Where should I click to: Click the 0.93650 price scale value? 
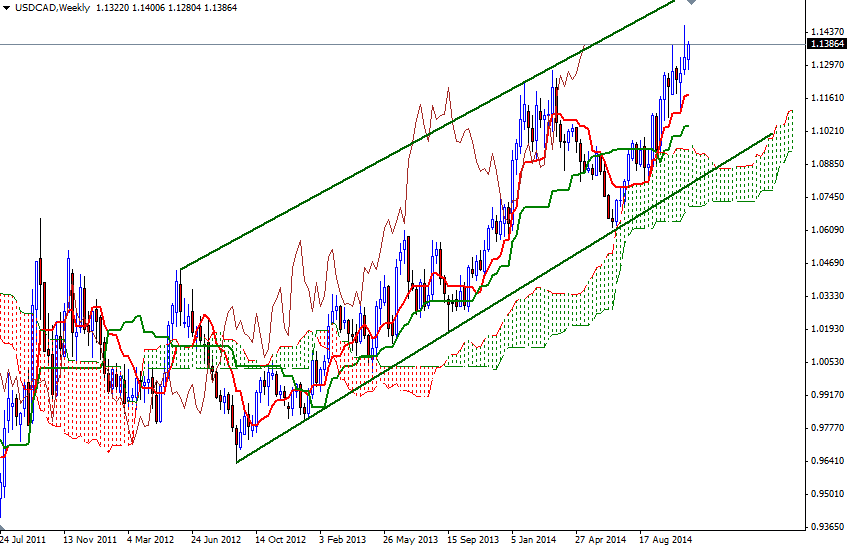coord(827,526)
